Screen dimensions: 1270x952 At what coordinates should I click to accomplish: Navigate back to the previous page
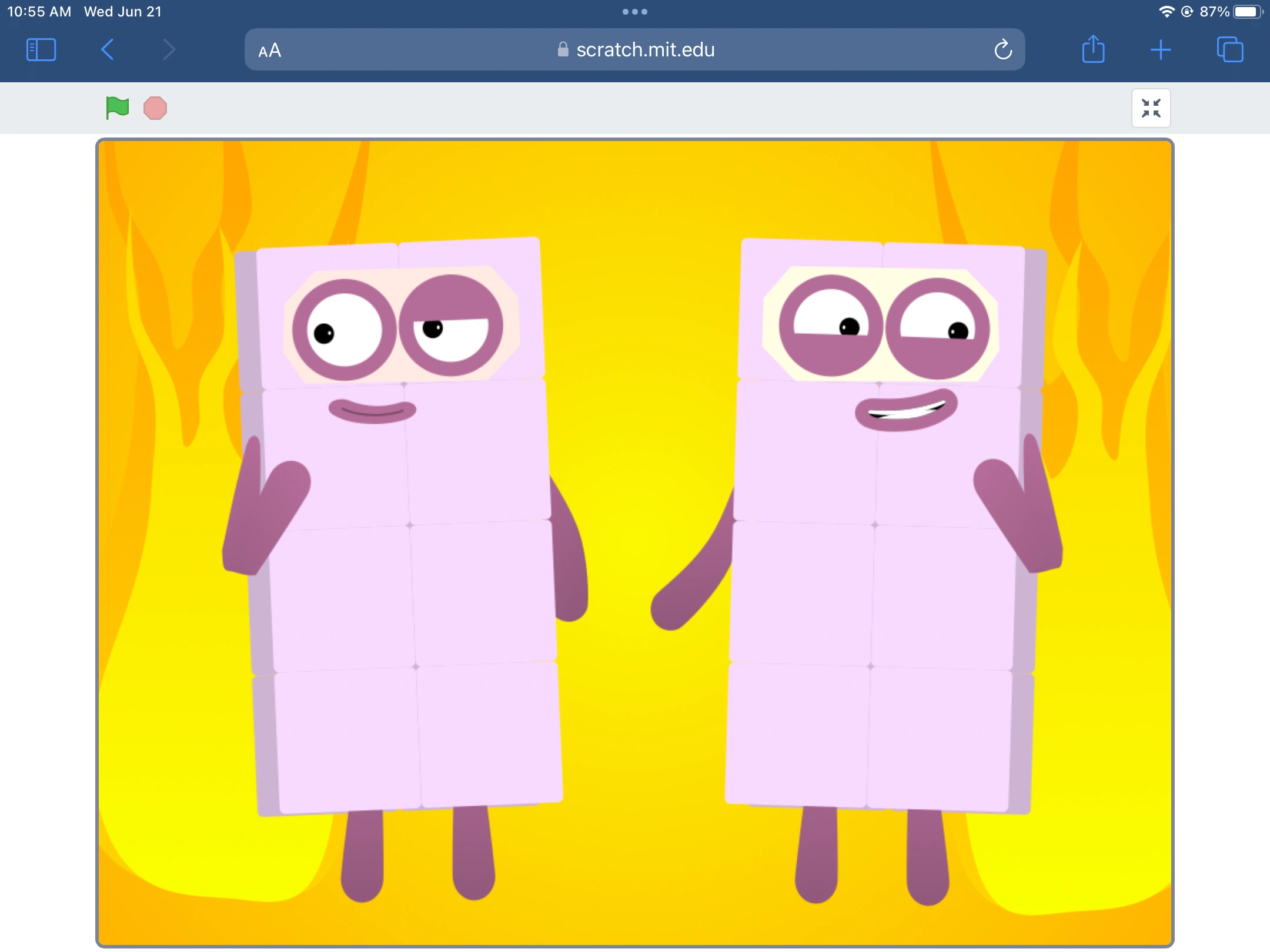(107, 49)
